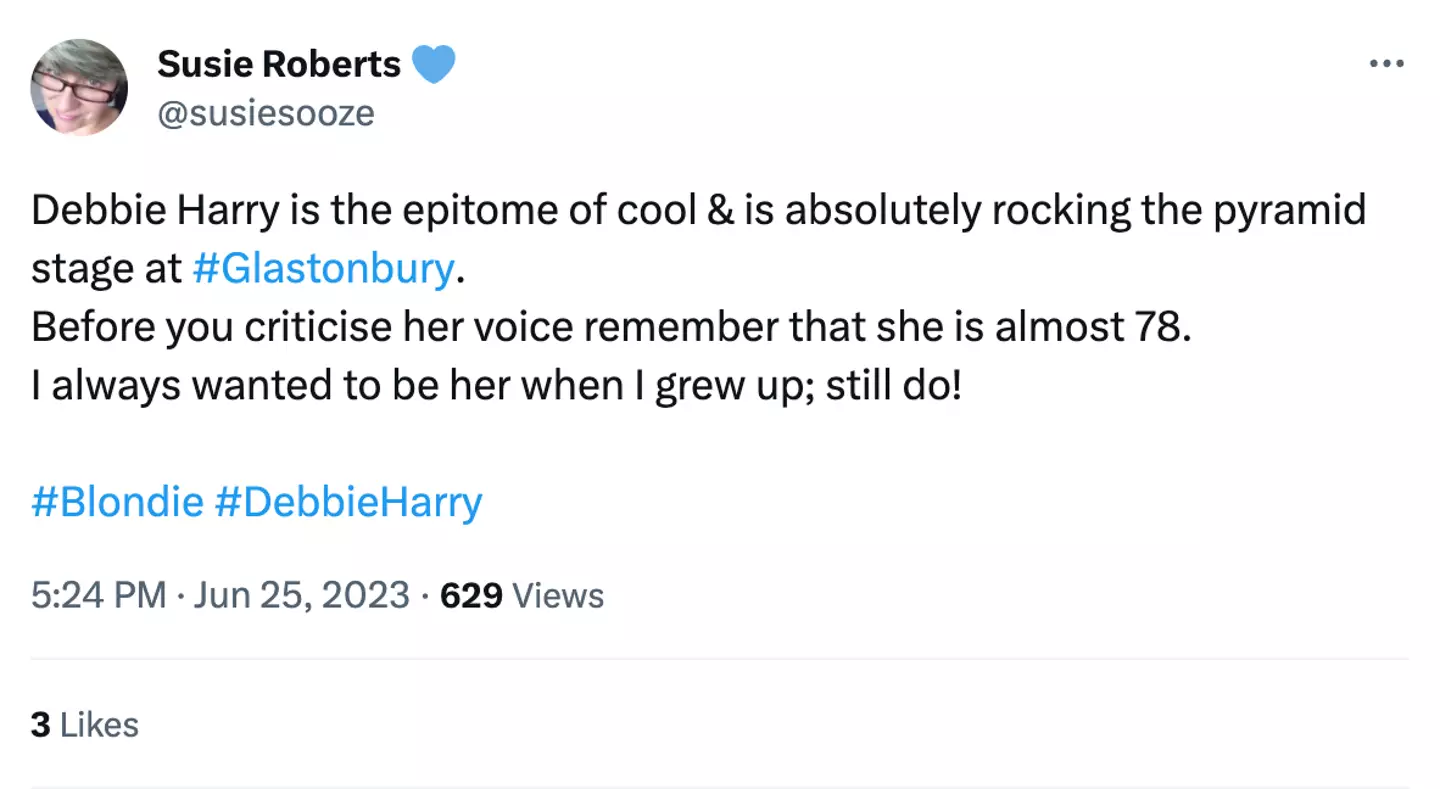Viewport: 1440px width, 789px height.
Task: Click the 5:24 PM timestamp
Action: coord(98,596)
